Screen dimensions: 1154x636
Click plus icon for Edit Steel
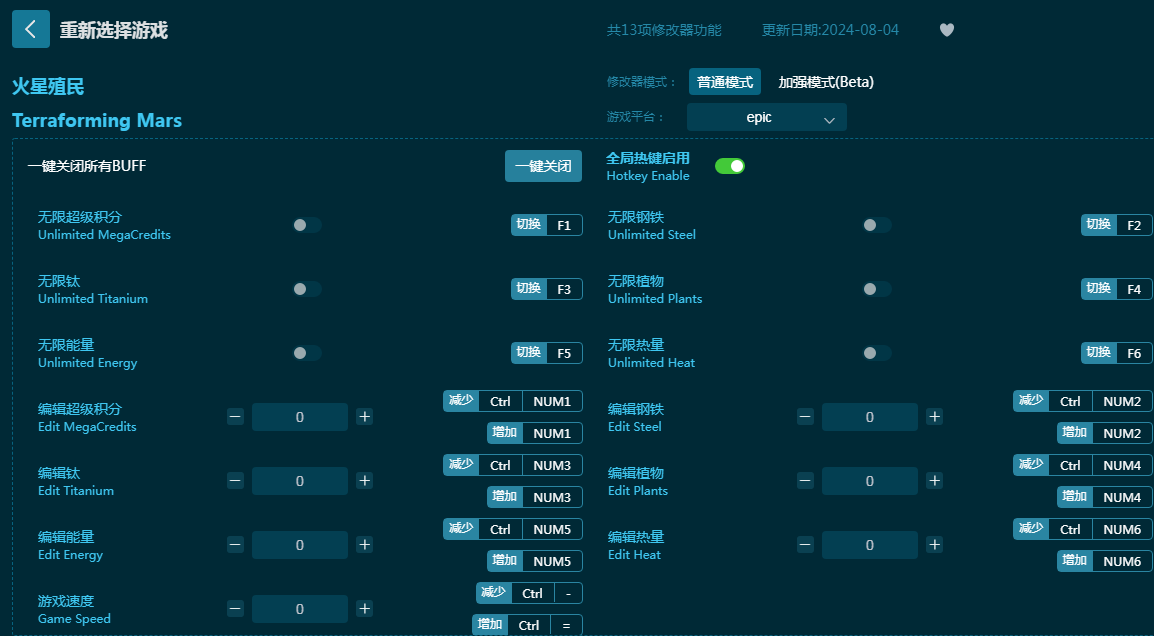tap(934, 417)
